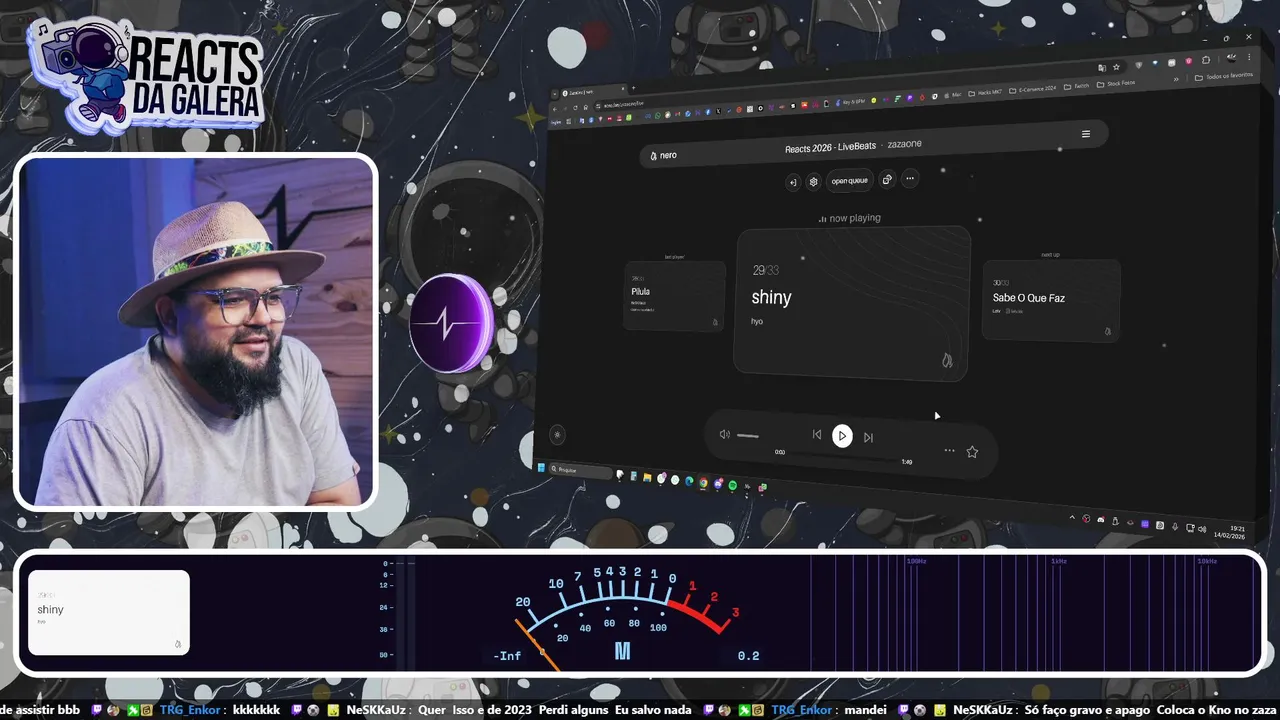The image size is (1280, 720).
Task: Click the browser back arrow
Action: point(555,108)
